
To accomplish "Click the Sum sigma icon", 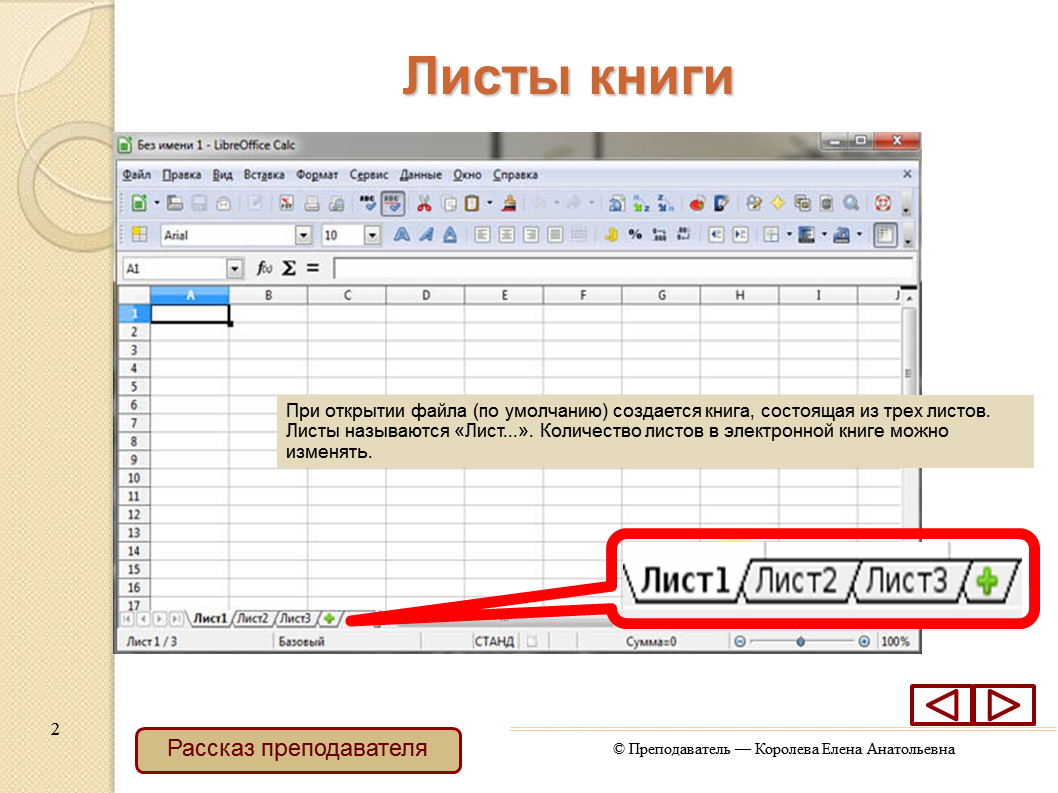I will (289, 269).
